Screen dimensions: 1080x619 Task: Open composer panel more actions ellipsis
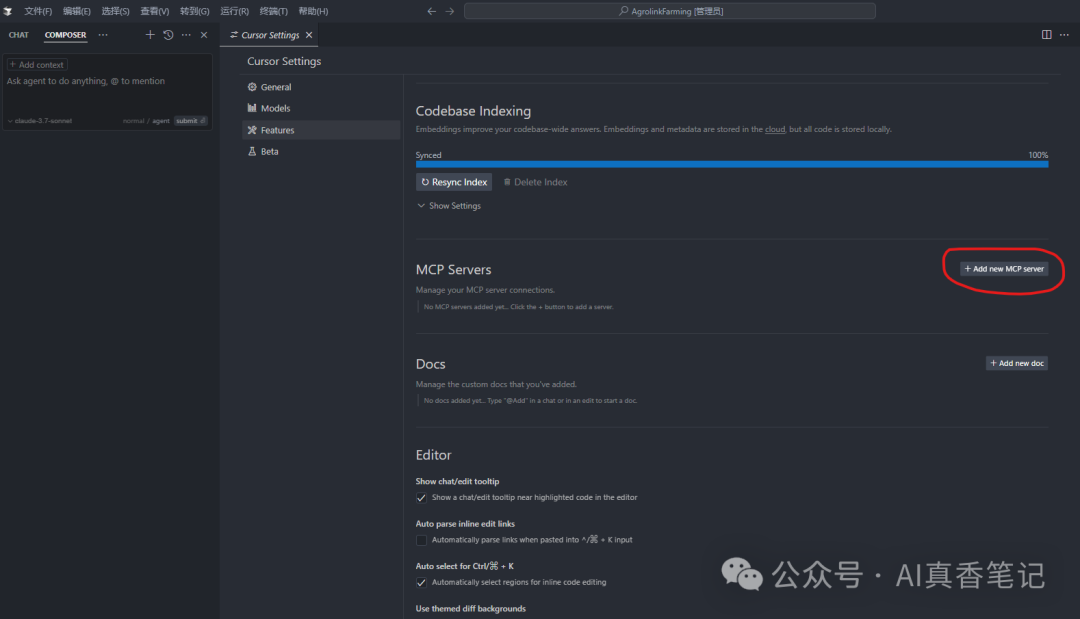tap(186, 34)
